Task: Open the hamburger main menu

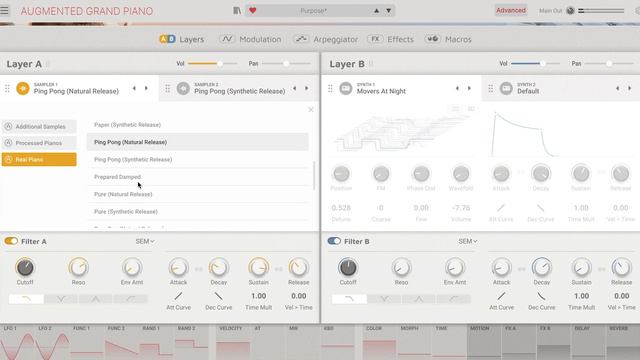Action: [4, 10]
